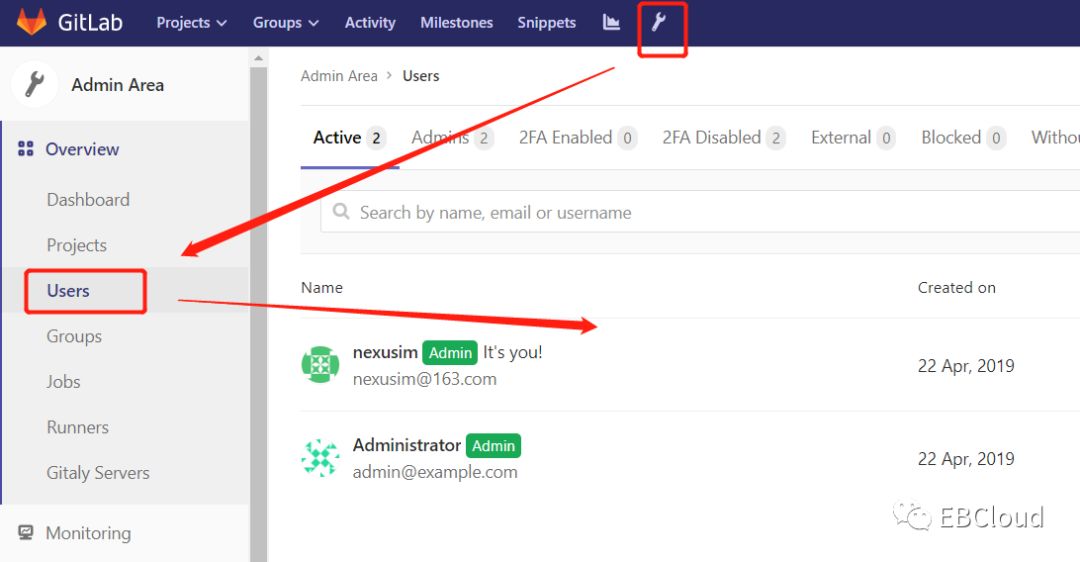Switch to the Admins tab
1080x562 pixels.
451,138
